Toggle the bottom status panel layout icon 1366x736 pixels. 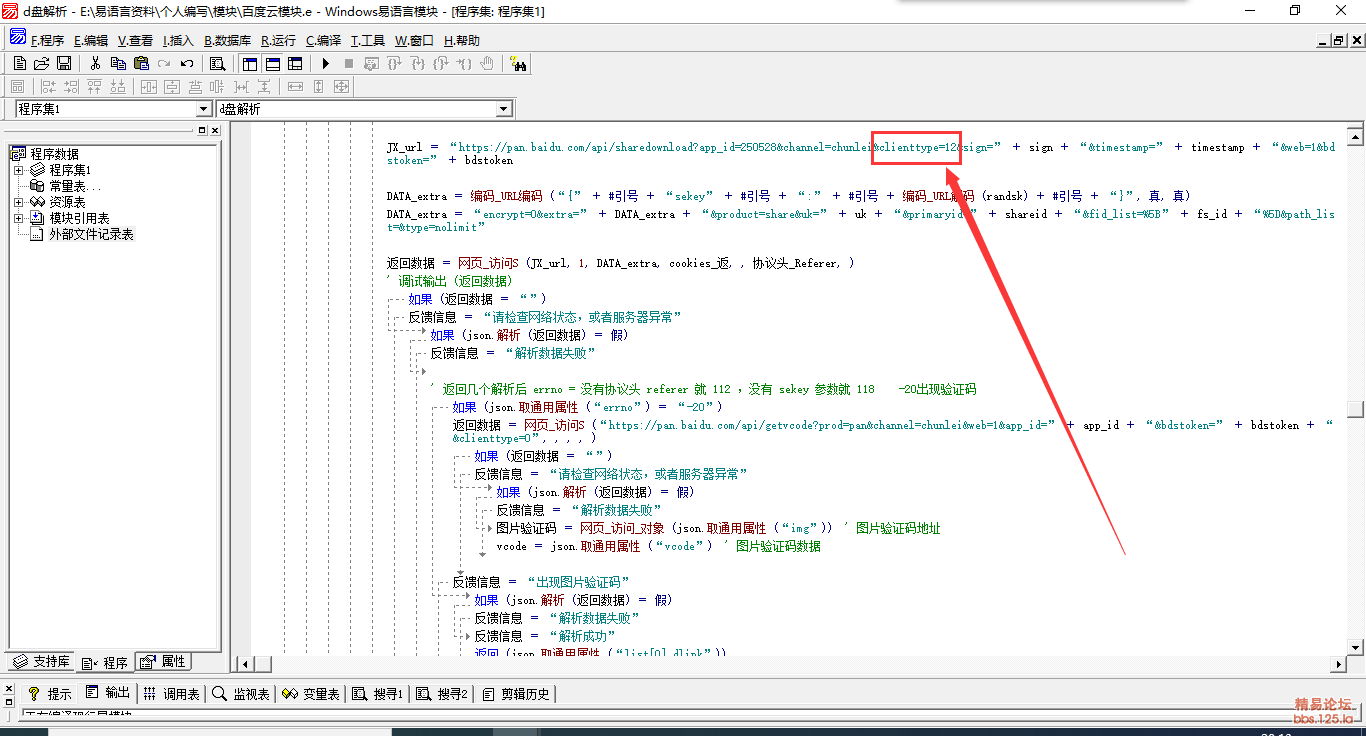[272, 63]
